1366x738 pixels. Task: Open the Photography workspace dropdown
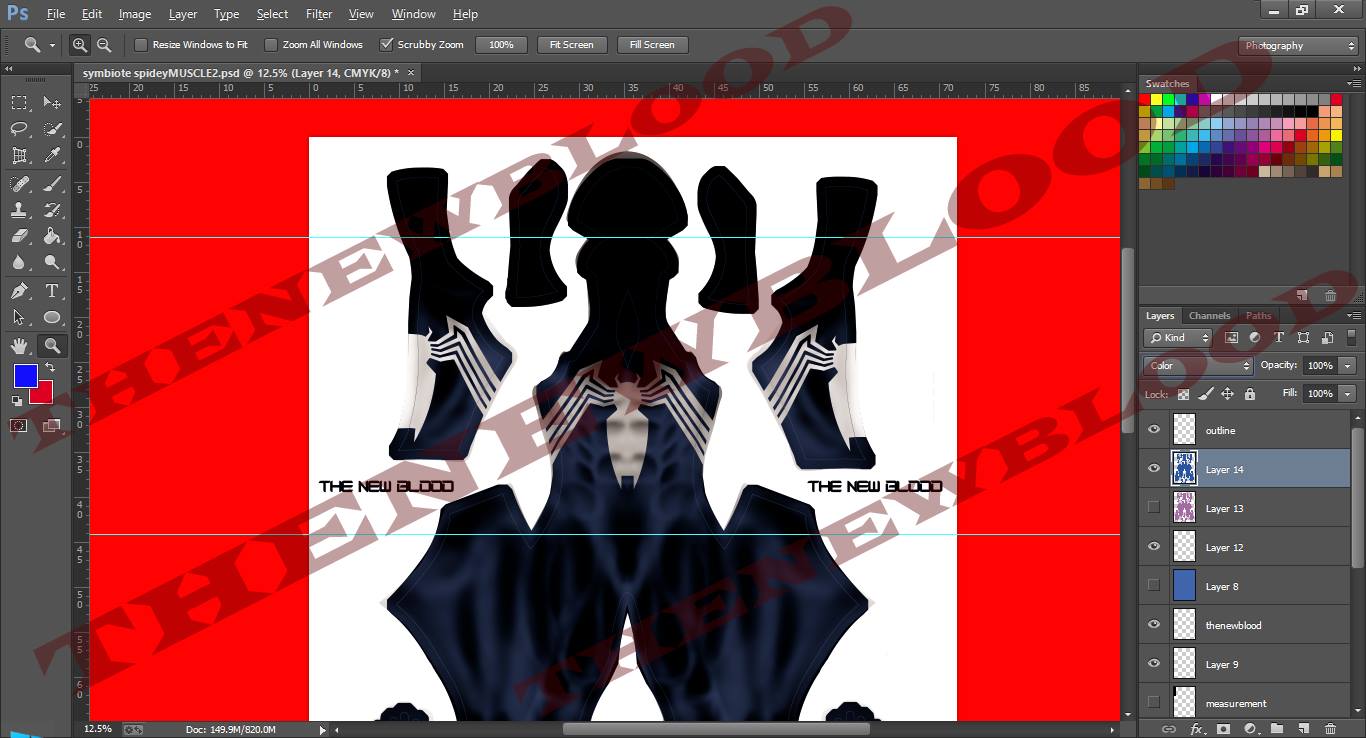1298,46
